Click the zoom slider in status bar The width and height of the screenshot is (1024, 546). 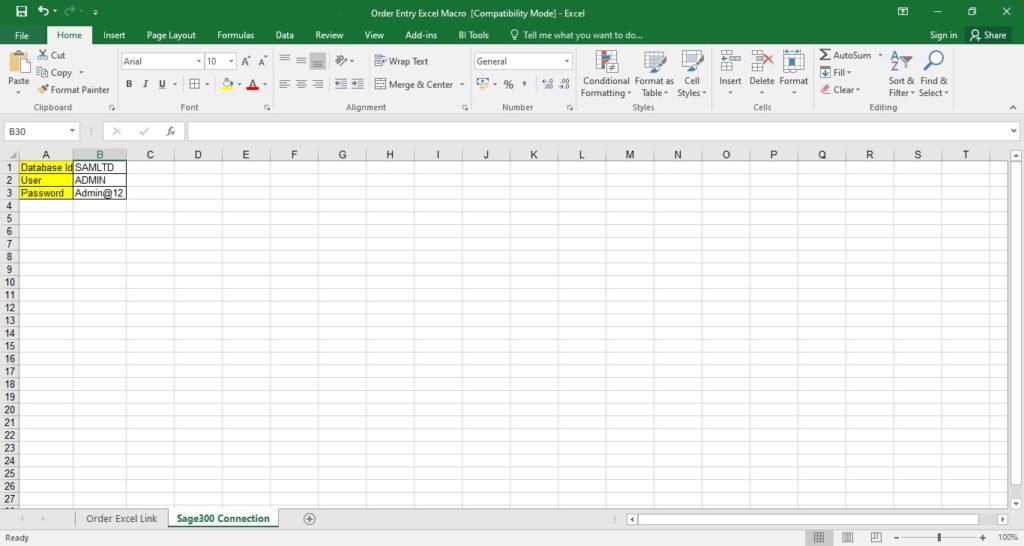(x=938, y=538)
